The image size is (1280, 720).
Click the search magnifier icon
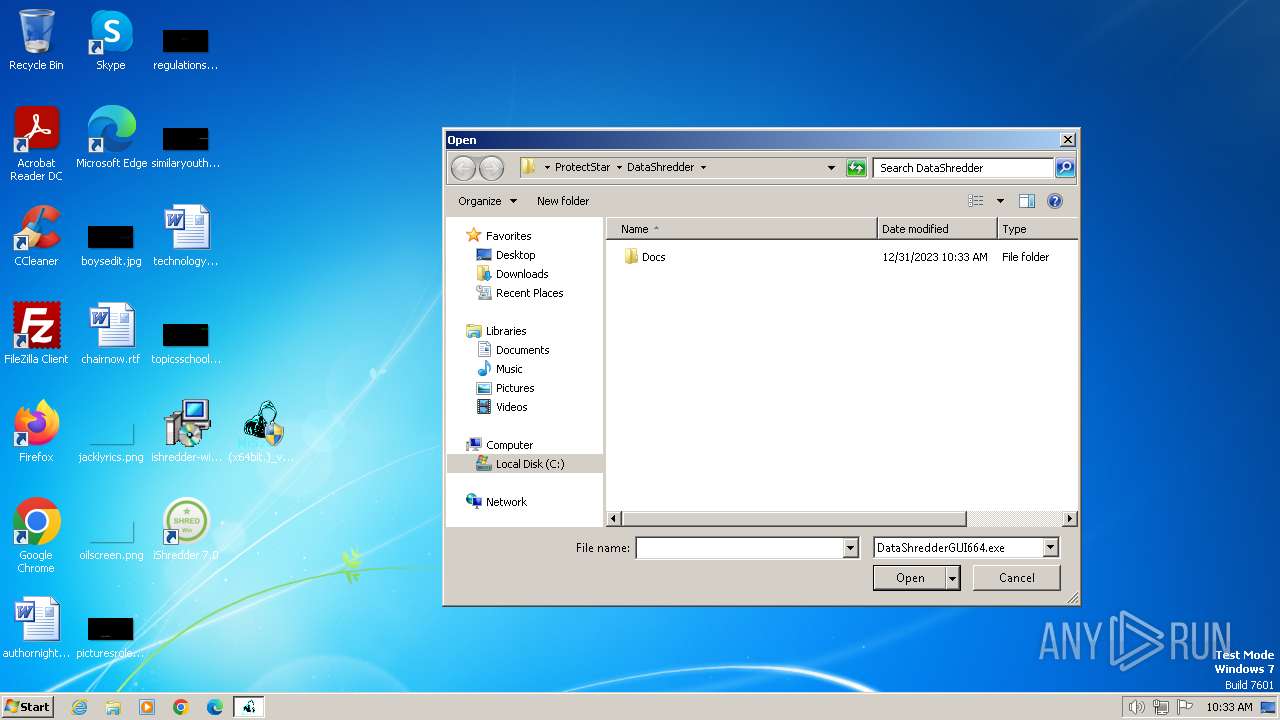pos(1065,168)
